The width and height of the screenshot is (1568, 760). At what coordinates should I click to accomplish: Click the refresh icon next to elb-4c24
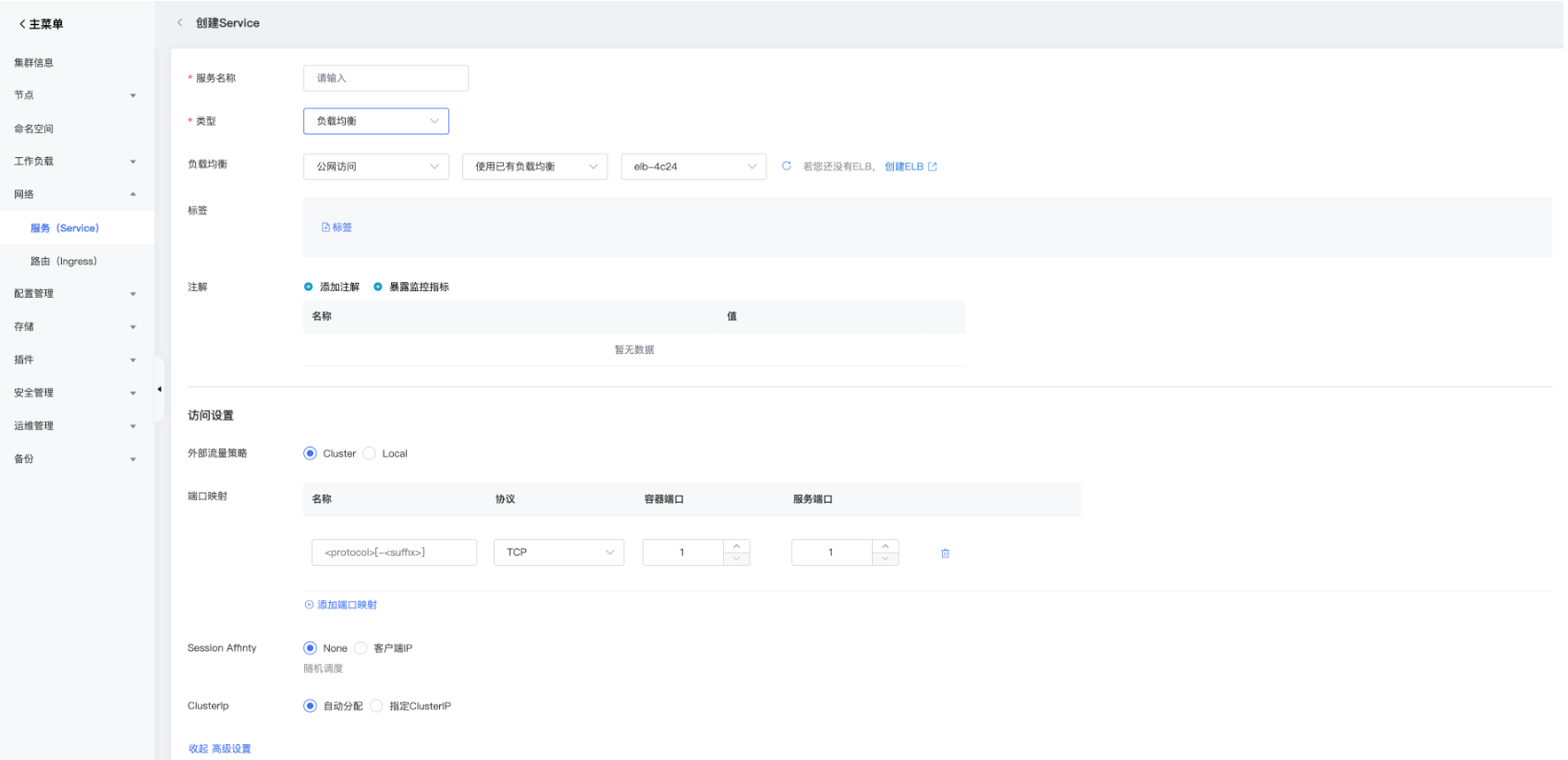(x=787, y=166)
